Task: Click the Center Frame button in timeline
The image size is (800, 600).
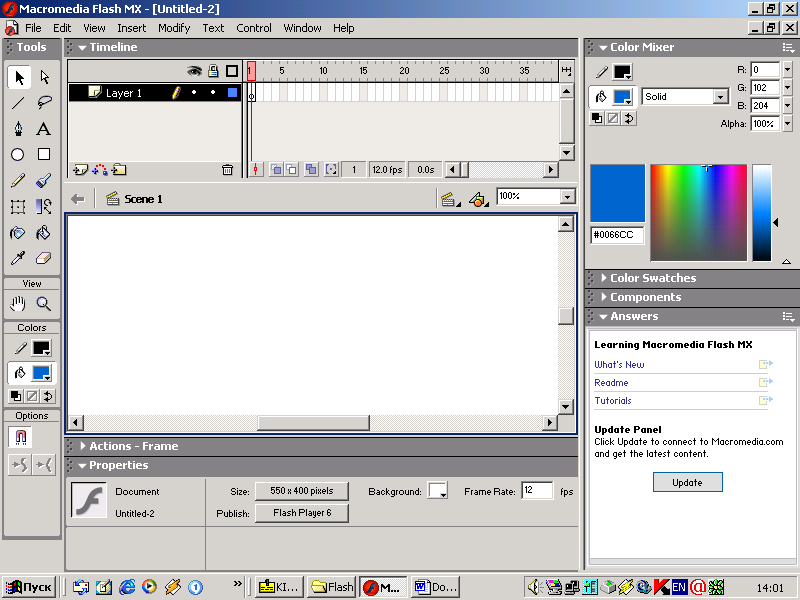Action: click(x=256, y=169)
